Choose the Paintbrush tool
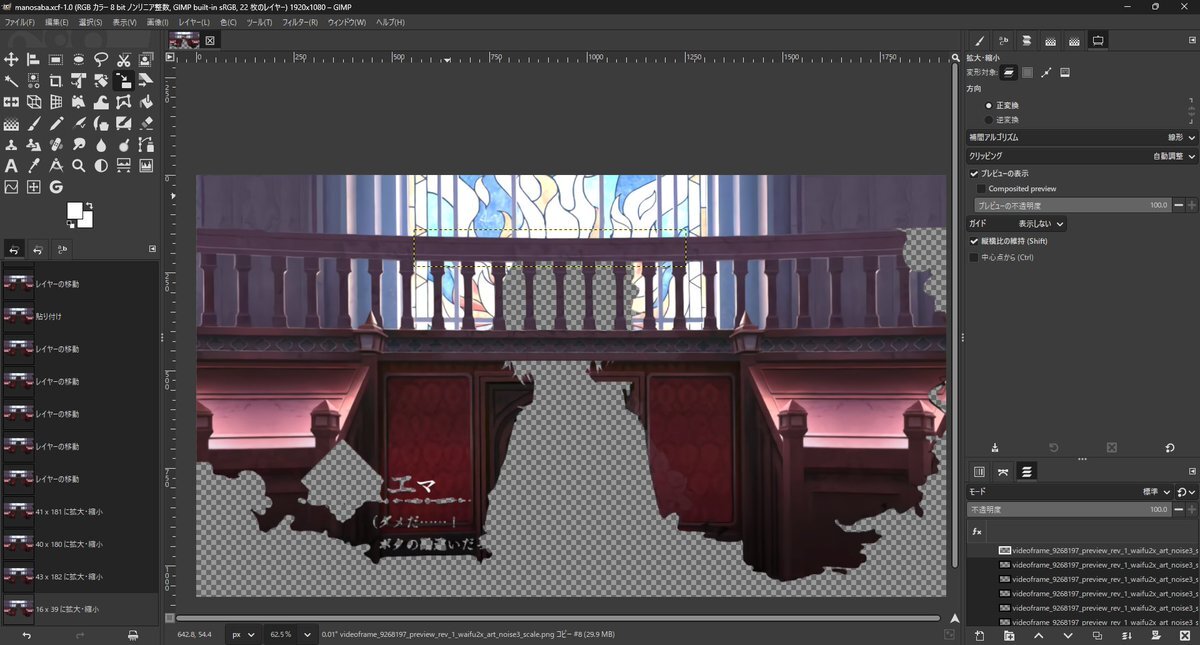1200x645 pixels. [x=34, y=124]
